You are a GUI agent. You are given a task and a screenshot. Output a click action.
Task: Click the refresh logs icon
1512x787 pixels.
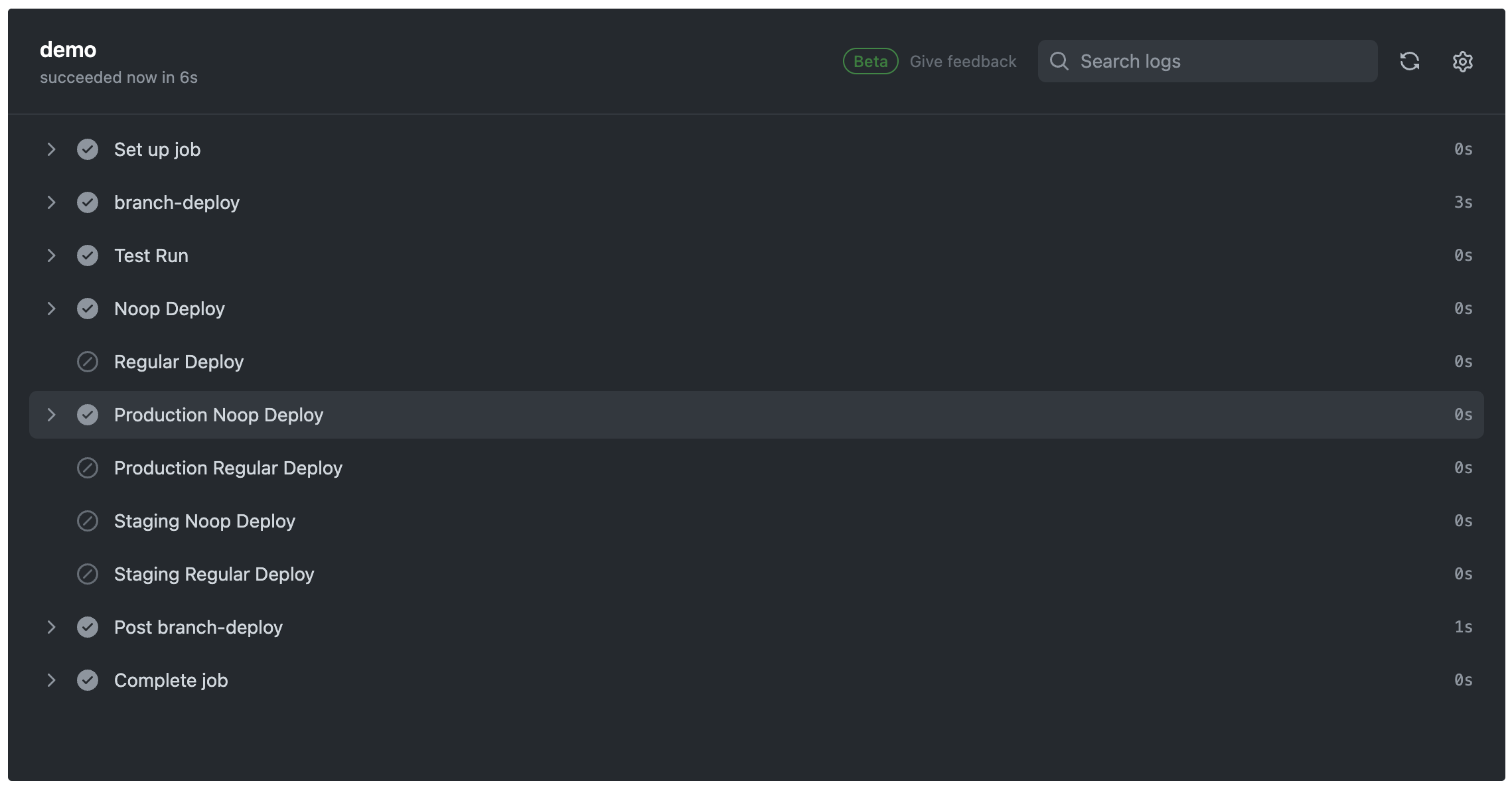1410,61
